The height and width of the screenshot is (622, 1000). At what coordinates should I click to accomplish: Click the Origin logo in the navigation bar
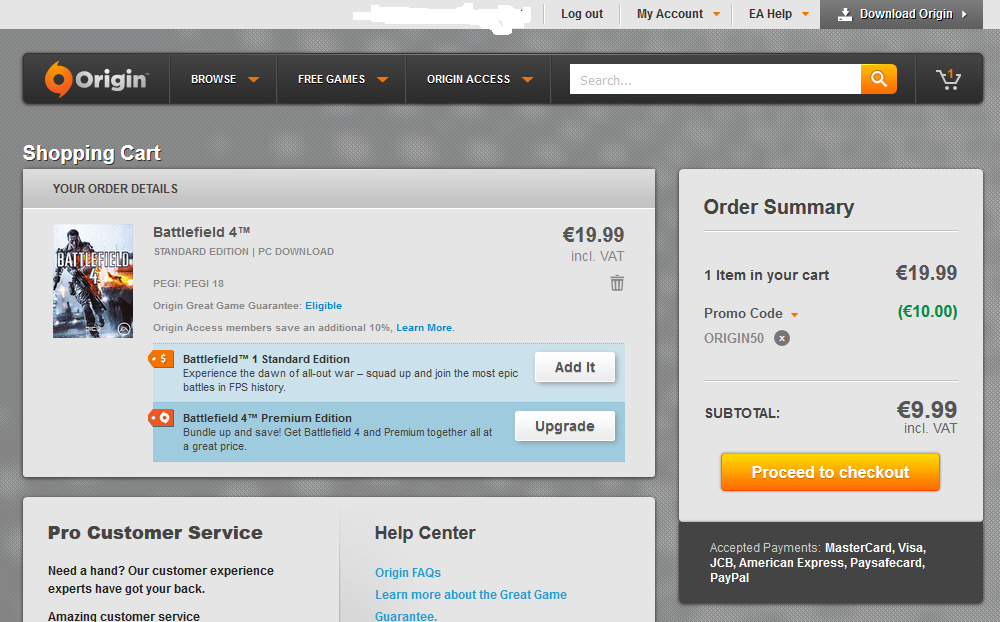(96, 79)
